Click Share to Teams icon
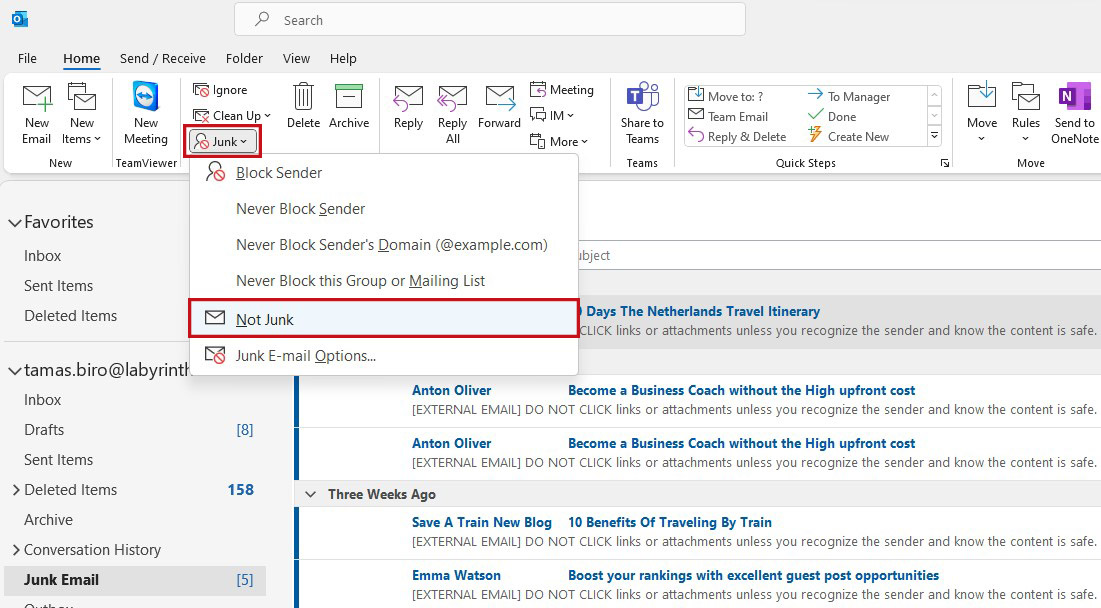 coord(642,113)
